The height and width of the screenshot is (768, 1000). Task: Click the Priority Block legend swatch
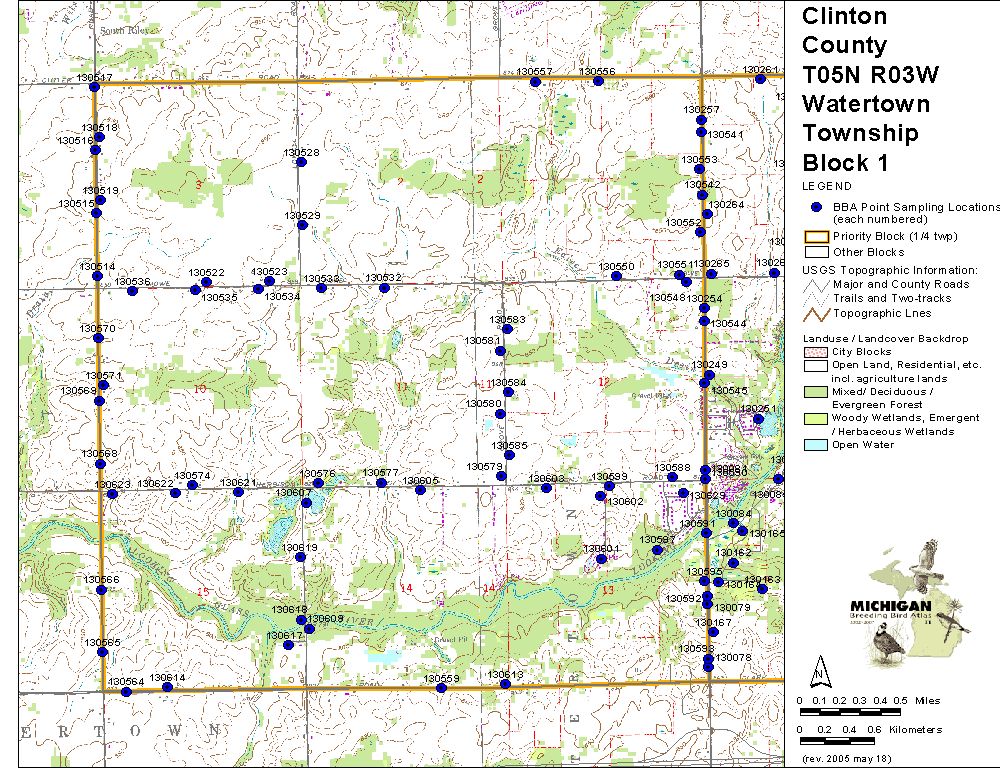pyautogui.click(x=816, y=236)
